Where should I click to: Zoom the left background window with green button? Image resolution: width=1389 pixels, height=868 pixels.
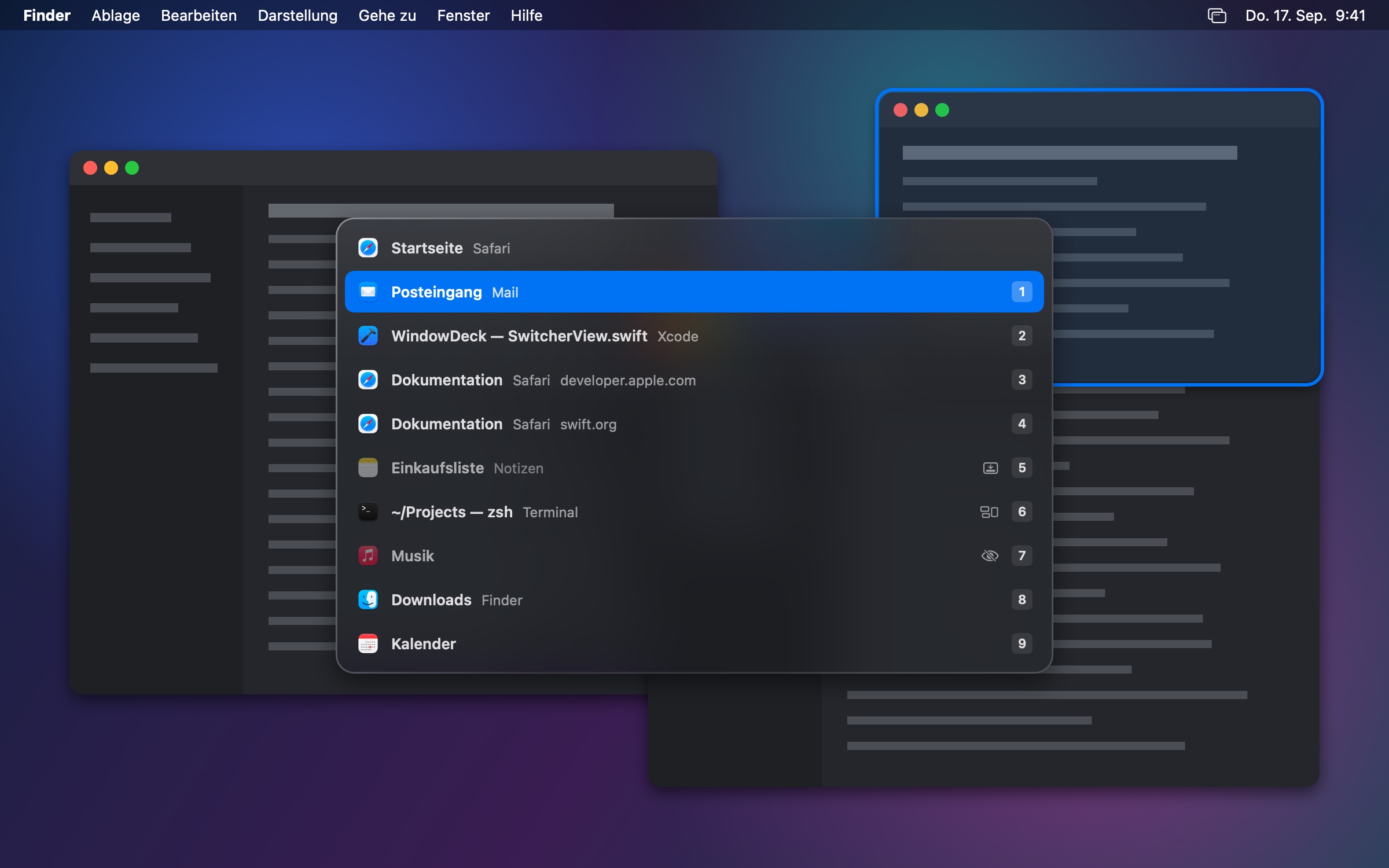click(132, 168)
